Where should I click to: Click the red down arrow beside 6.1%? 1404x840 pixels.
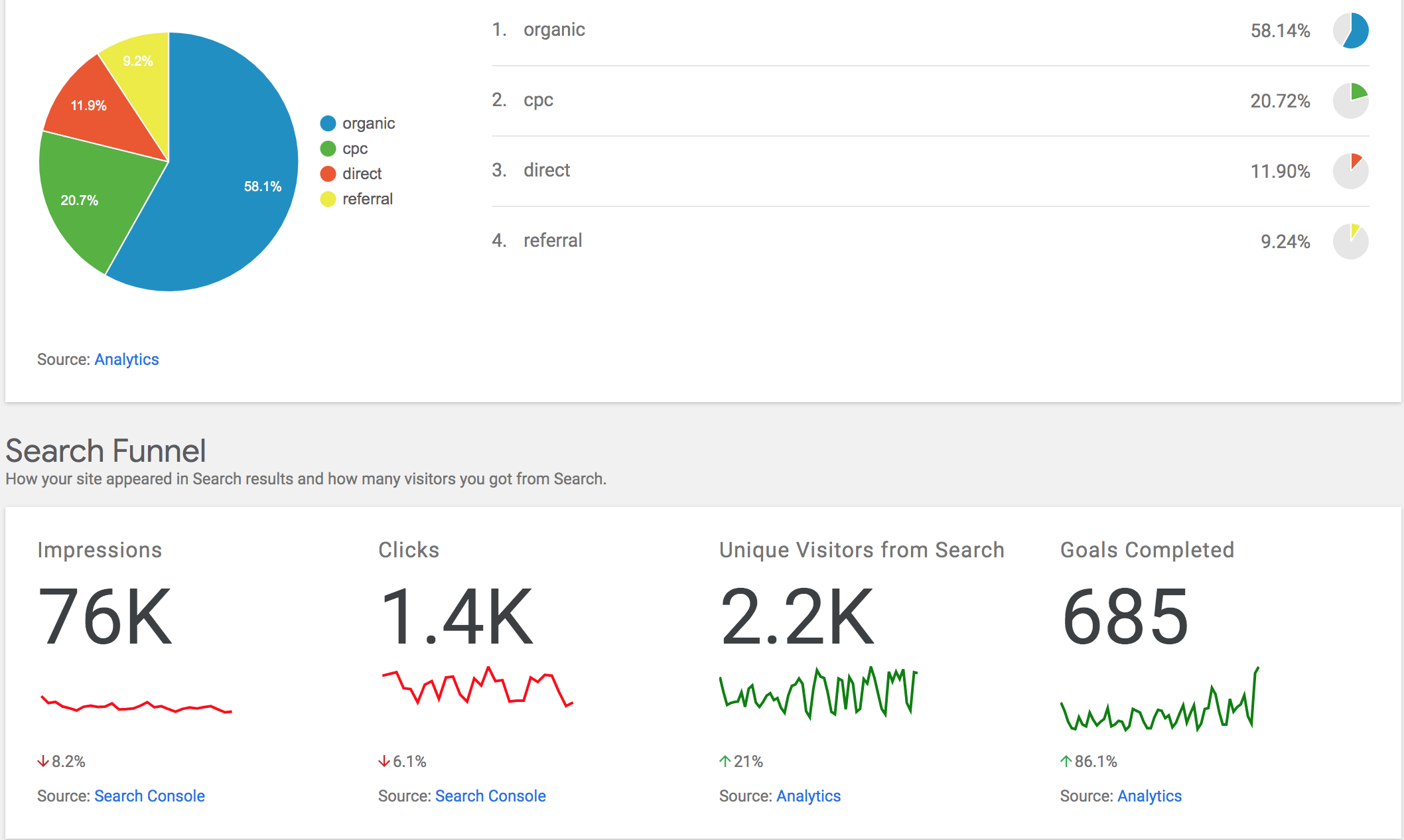click(x=384, y=761)
